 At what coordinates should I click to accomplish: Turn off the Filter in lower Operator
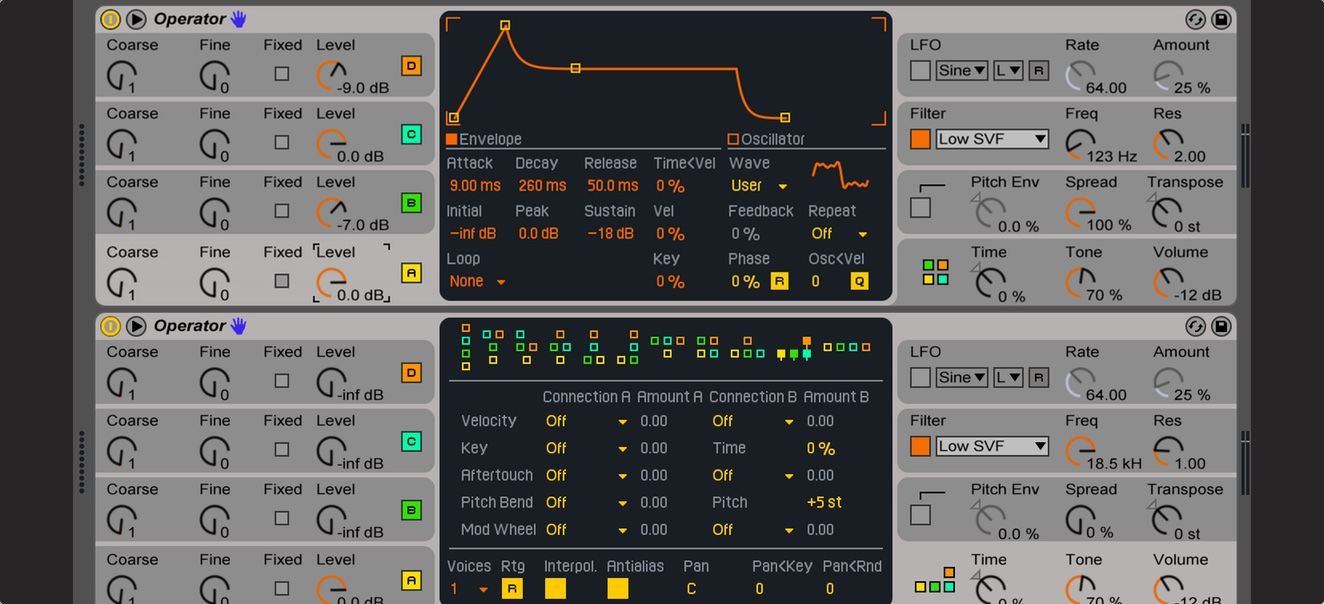click(x=920, y=446)
